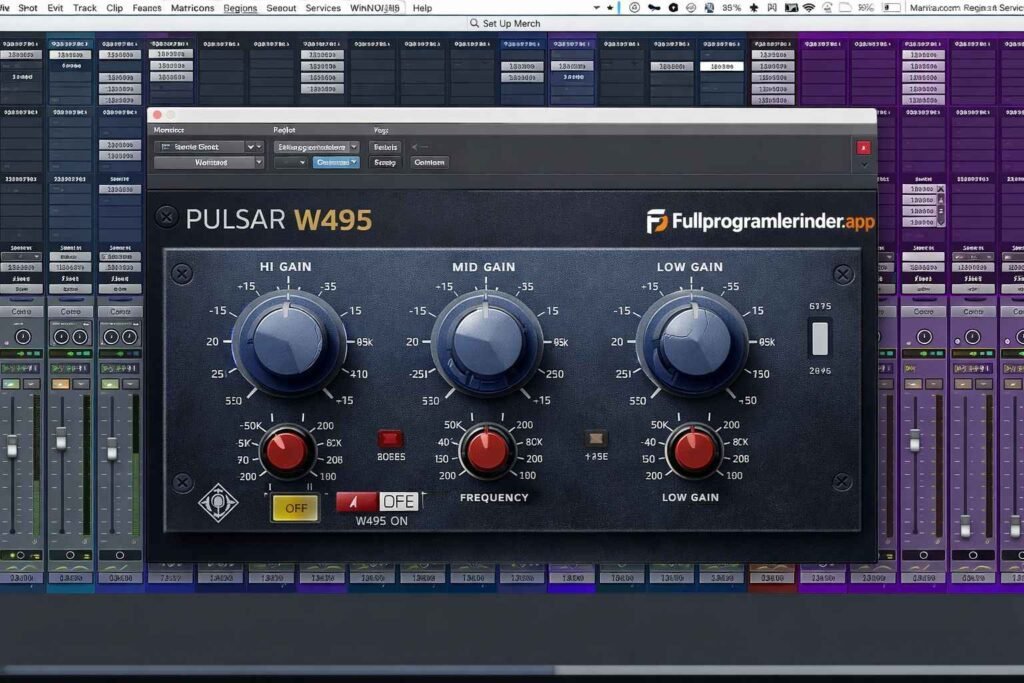The width and height of the screenshot is (1024, 683).
Task: Click the HI GAIN knob
Action: (286, 340)
